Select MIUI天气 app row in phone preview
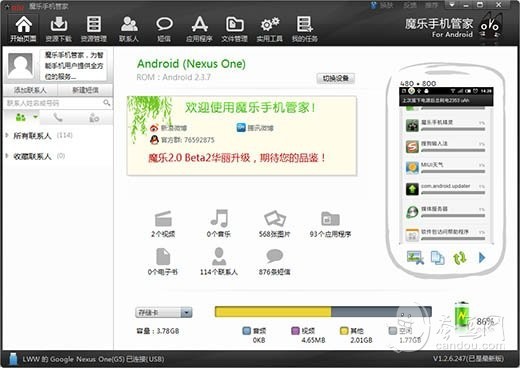Image resolution: width=520 pixels, height=368 pixels. (445, 167)
